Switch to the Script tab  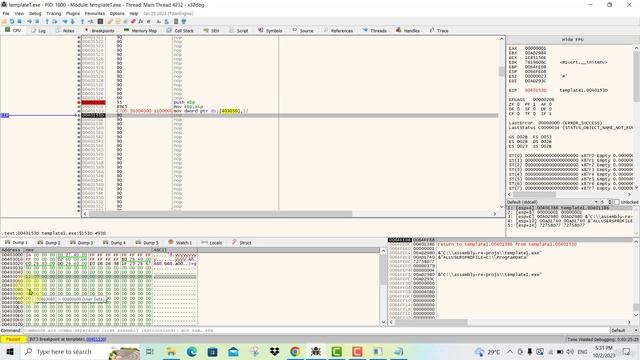239,31
